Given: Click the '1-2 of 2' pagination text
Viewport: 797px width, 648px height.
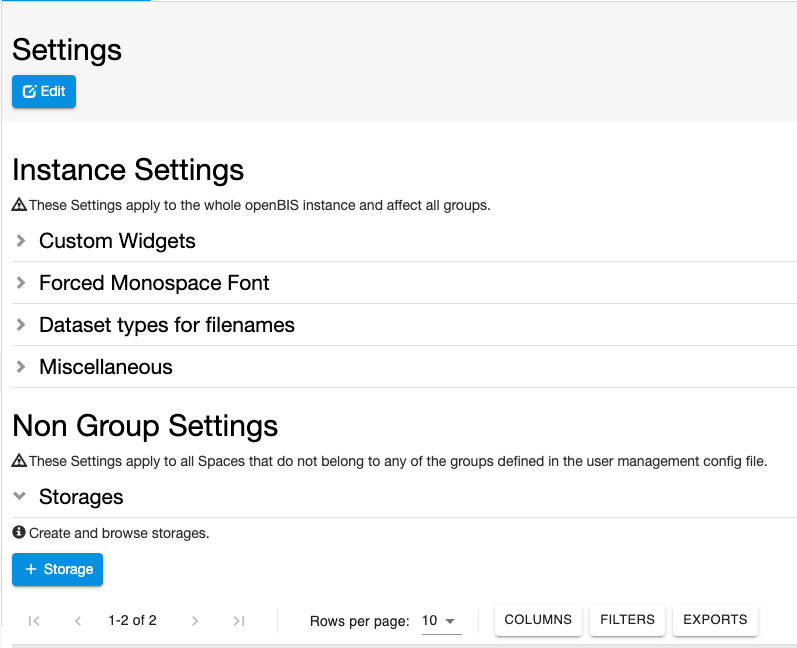Looking at the screenshot, I should 132,621.
